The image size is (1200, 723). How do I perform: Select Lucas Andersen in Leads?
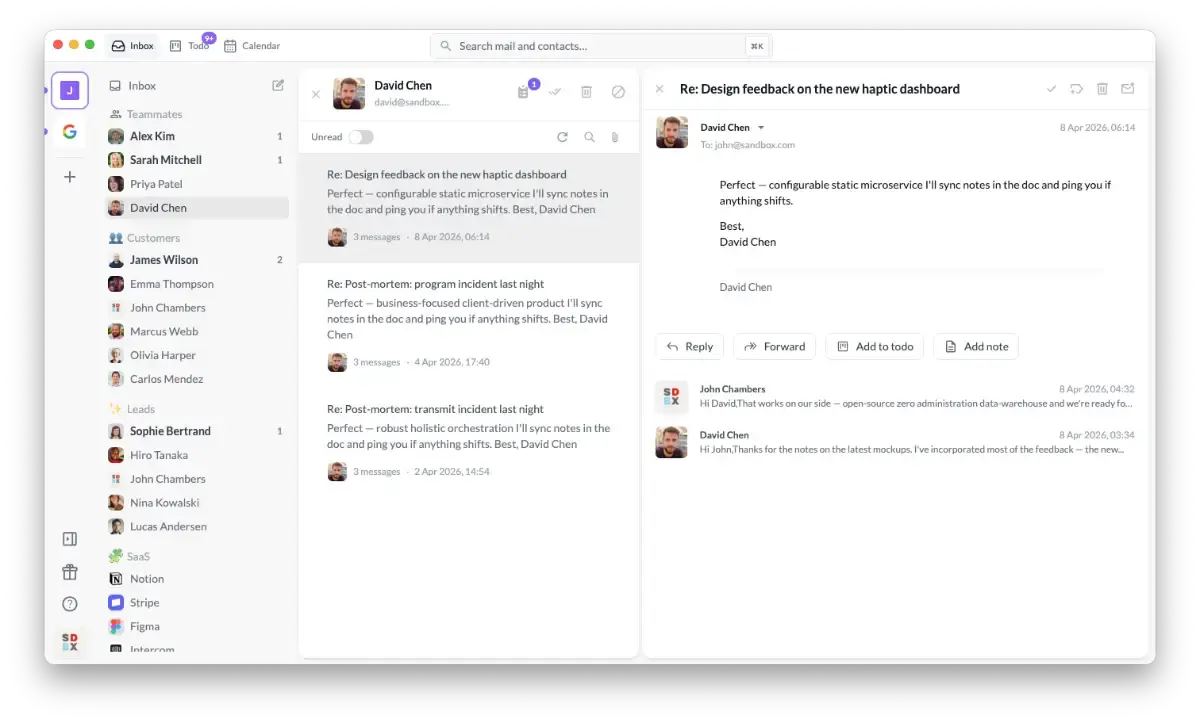click(196, 527)
